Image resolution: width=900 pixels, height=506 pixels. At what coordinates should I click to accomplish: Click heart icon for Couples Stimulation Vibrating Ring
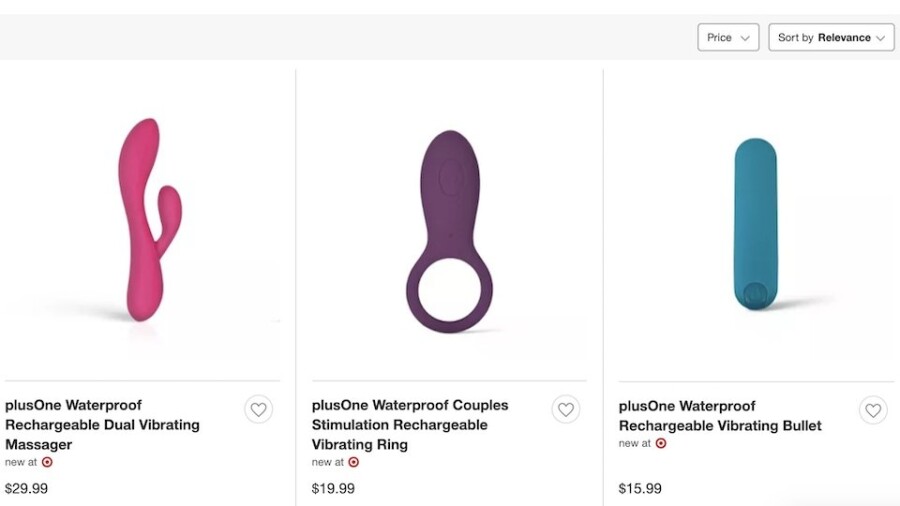pyautogui.click(x=565, y=409)
